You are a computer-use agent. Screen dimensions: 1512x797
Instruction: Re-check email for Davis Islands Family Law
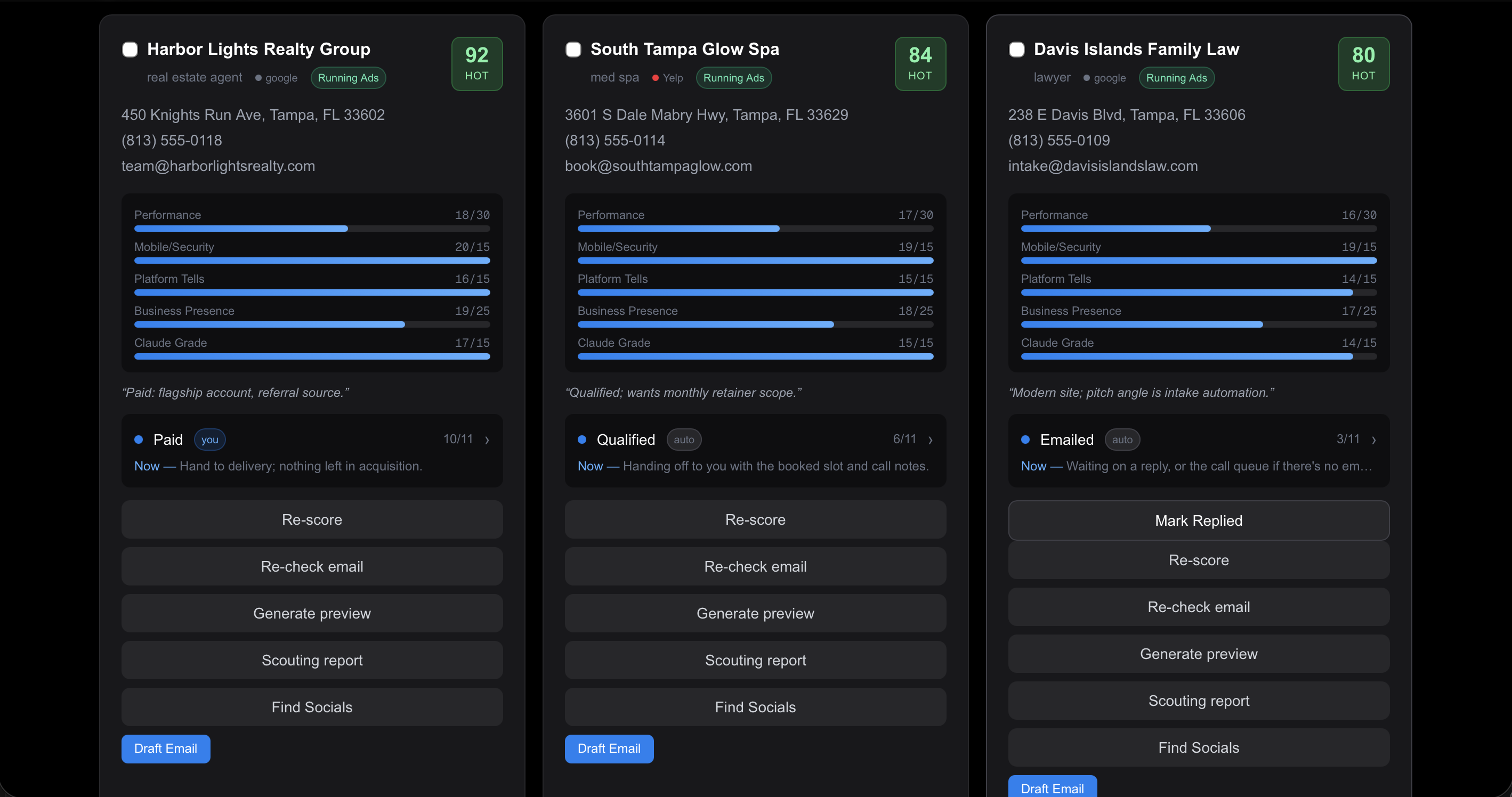click(x=1199, y=607)
